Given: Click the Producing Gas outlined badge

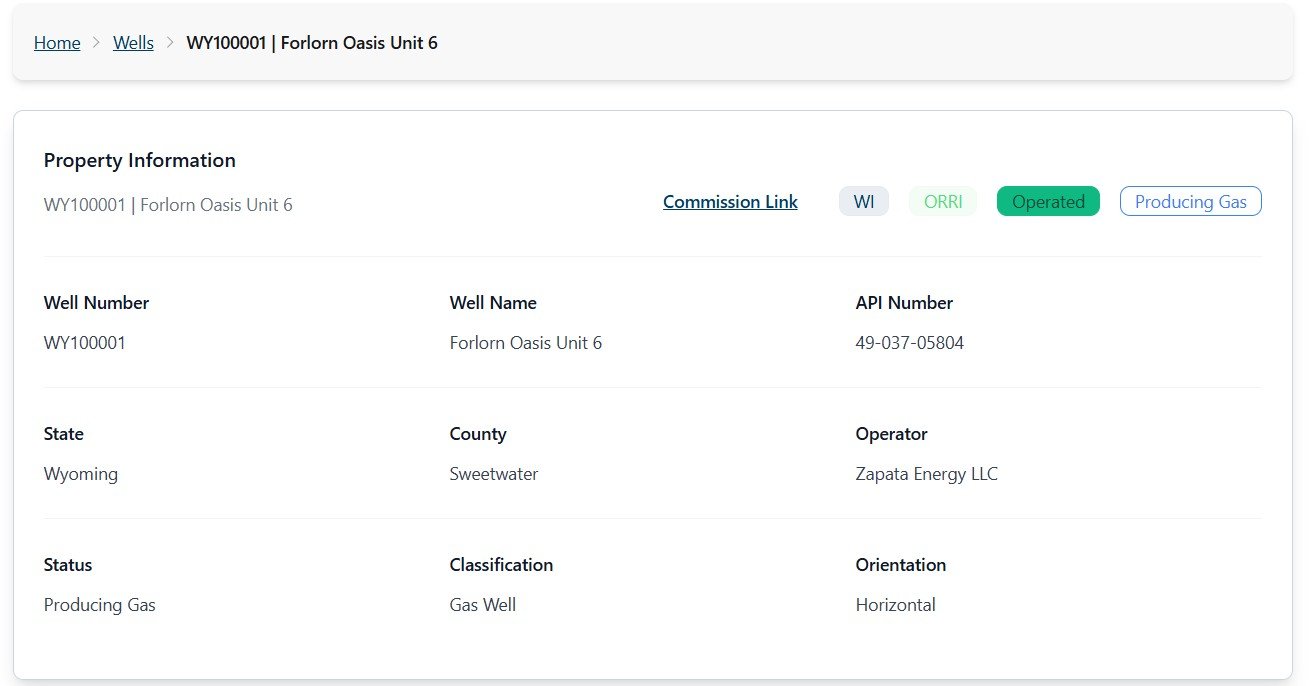Looking at the screenshot, I should pyautogui.click(x=1191, y=201).
